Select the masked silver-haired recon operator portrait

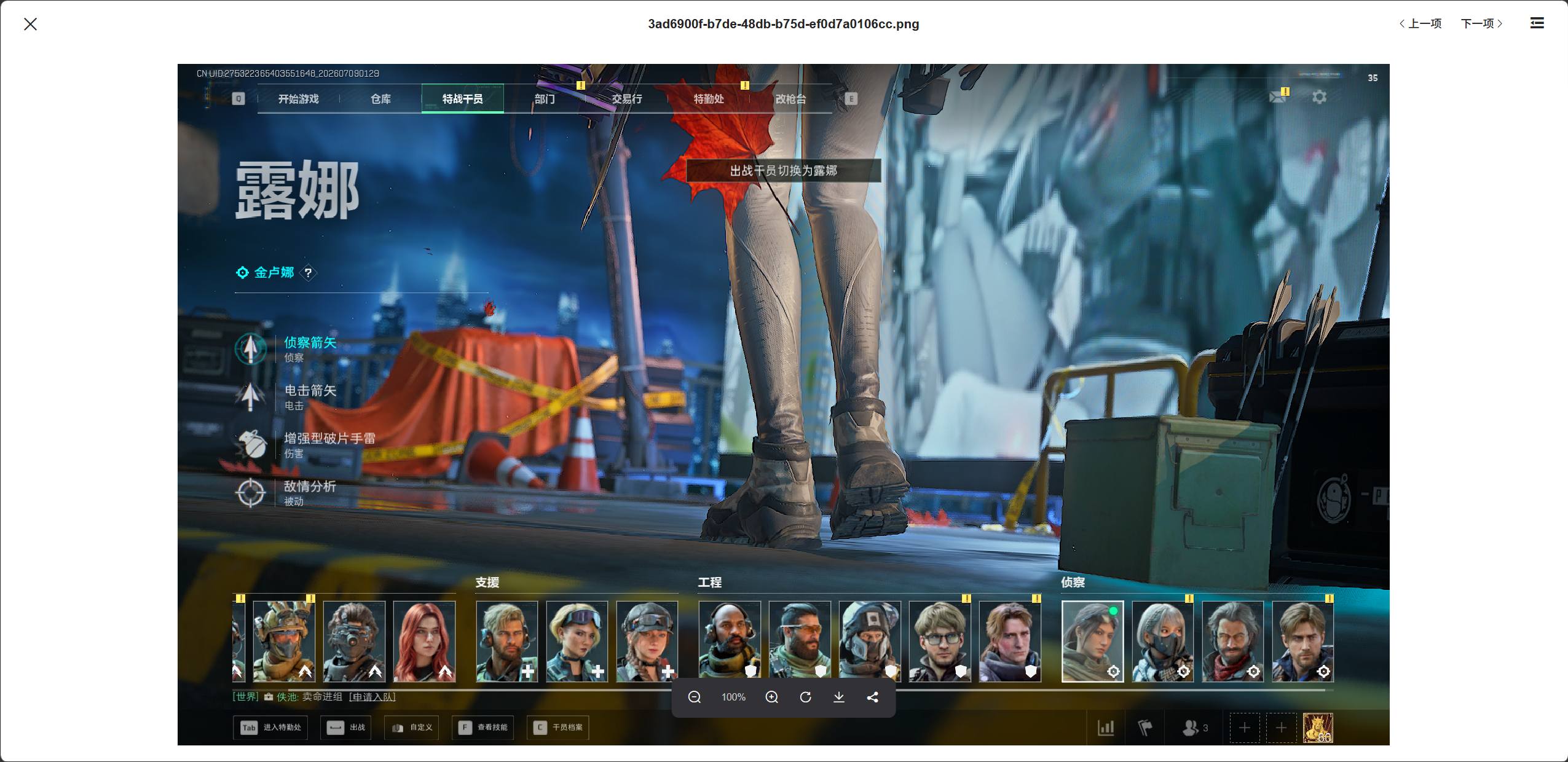click(1162, 642)
